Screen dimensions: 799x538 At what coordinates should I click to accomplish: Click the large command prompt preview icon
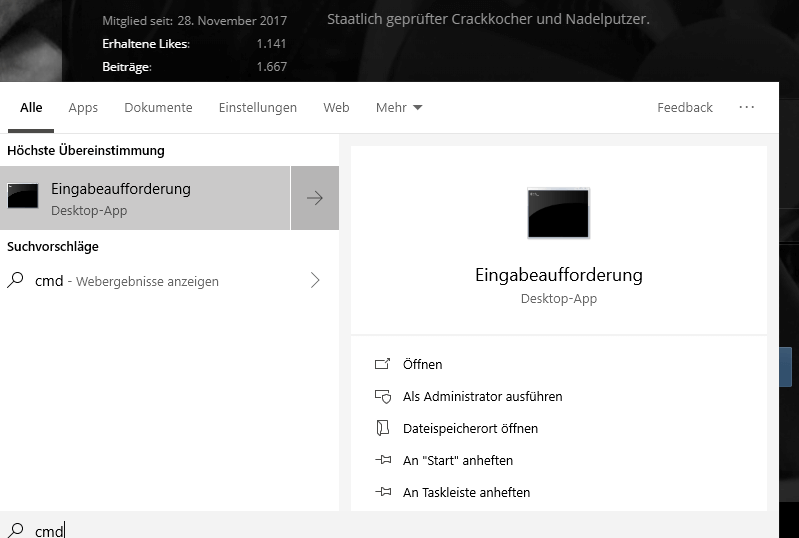tap(558, 213)
